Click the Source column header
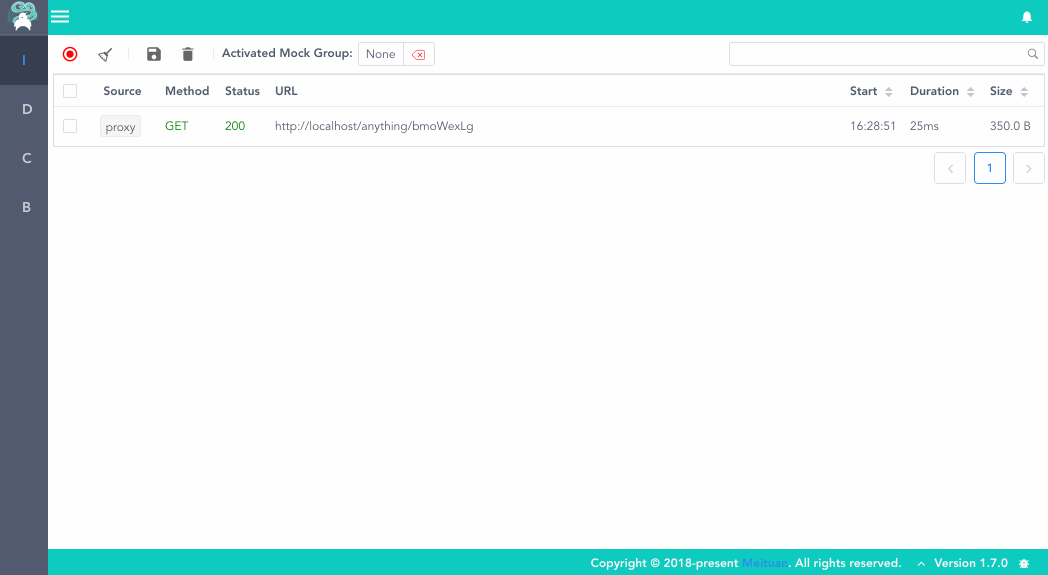1048x575 pixels. [x=122, y=91]
